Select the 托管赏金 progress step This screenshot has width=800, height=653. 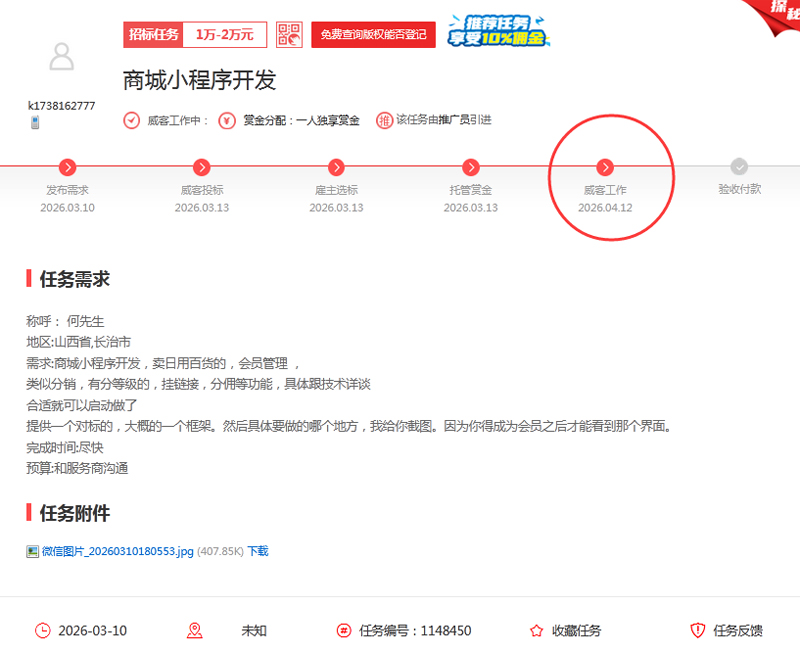471,168
